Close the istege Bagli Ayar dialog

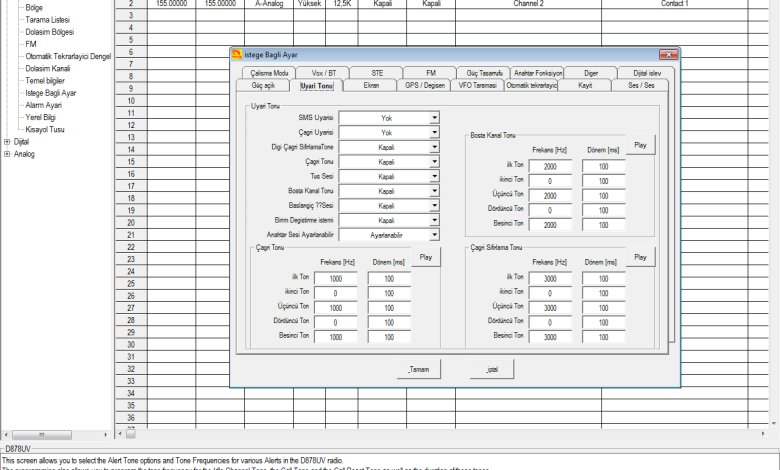pyautogui.click(x=668, y=55)
